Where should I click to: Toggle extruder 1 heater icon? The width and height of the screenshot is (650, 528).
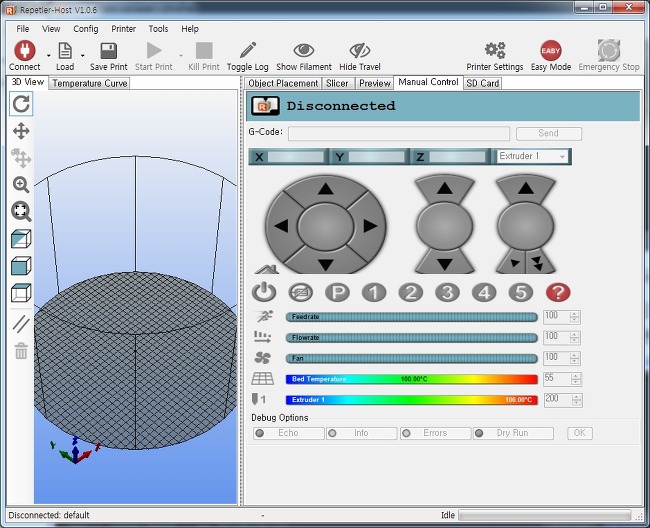pos(259,400)
